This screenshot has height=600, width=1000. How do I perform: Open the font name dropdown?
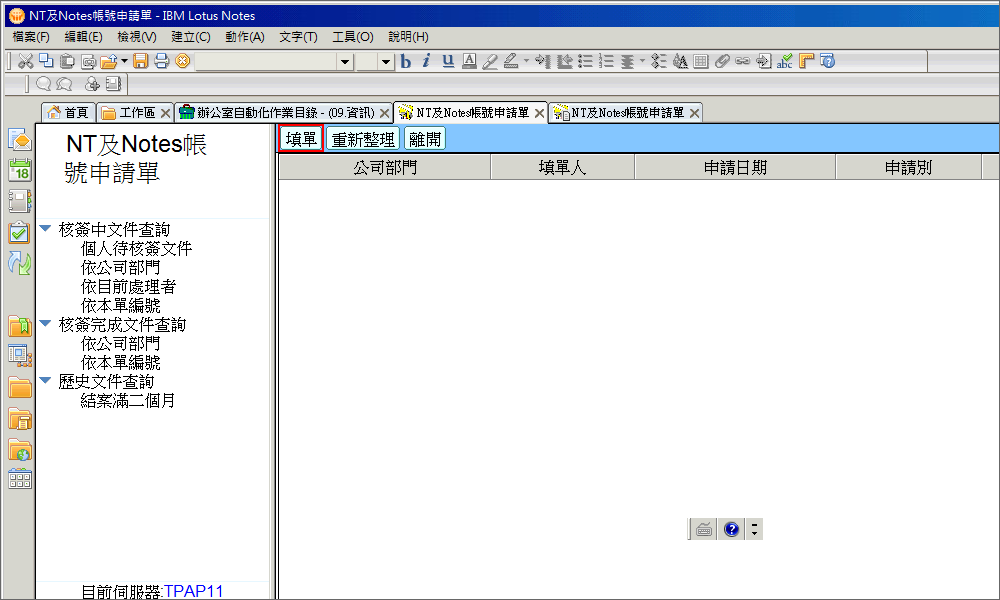click(345, 62)
